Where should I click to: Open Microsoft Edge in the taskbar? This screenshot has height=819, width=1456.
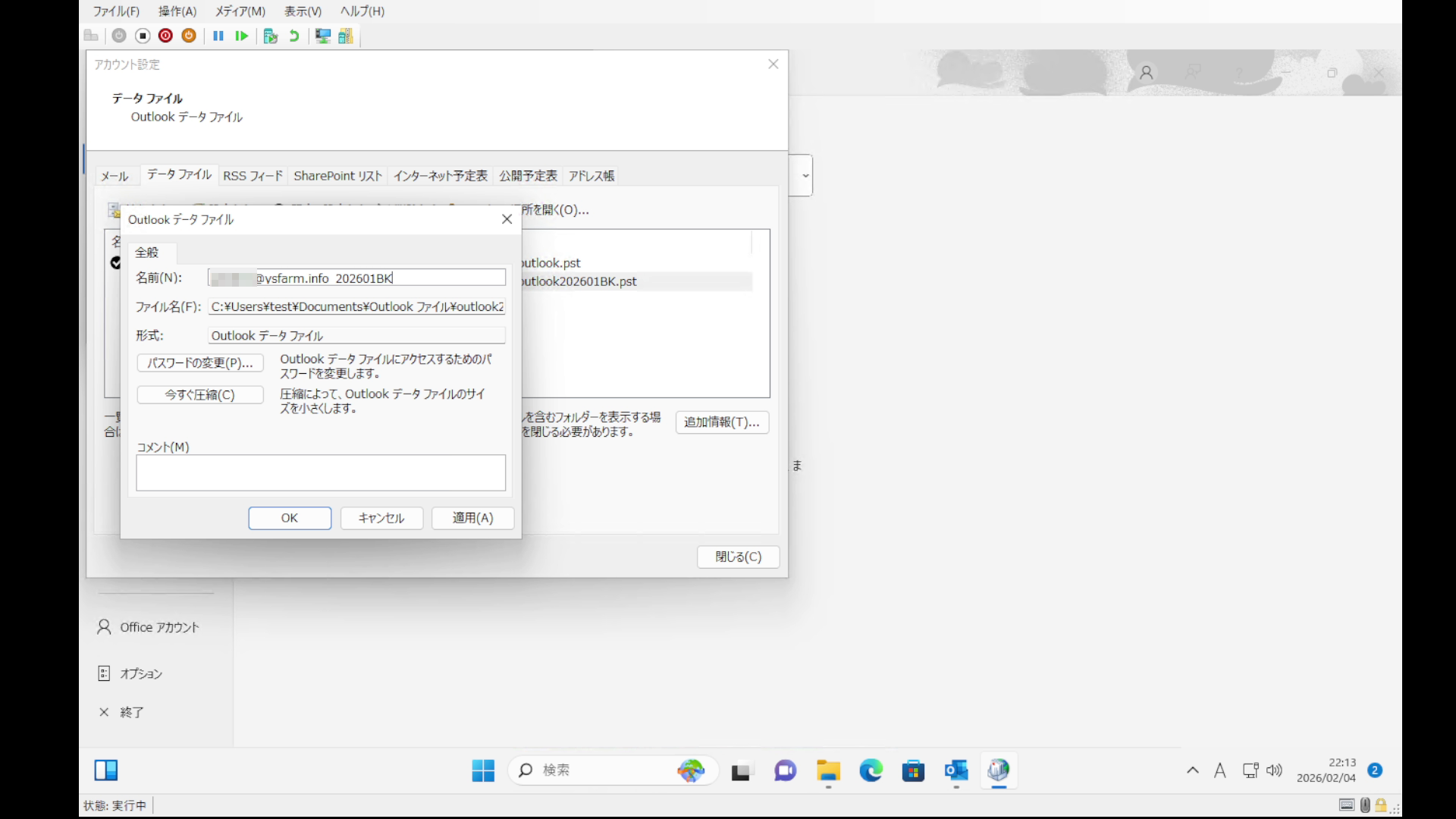click(x=871, y=770)
